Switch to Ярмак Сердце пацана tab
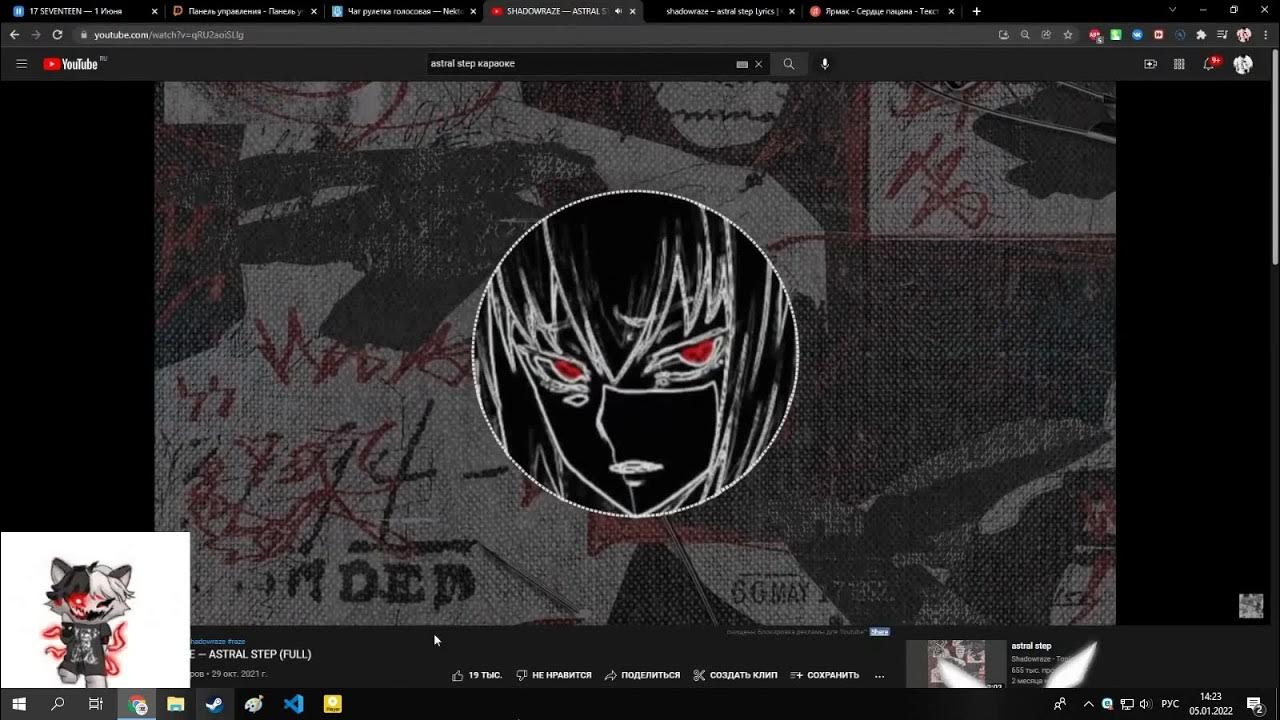This screenshot has width=1280, height=720. pos(881,11)
